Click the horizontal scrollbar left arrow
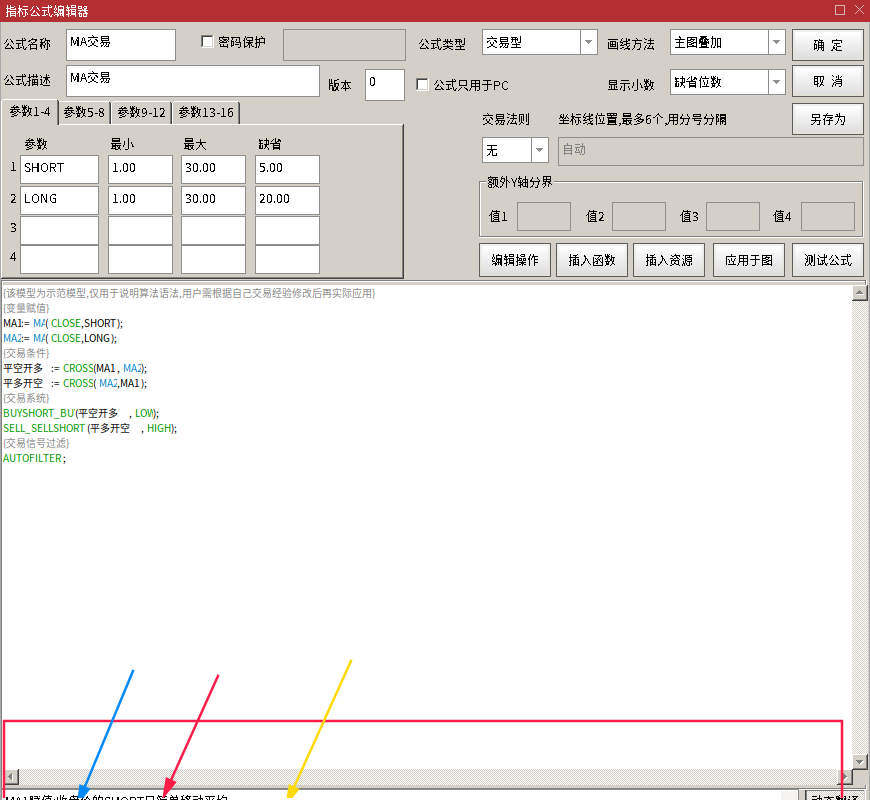Viewport: 870px width, 800px height. pyautogui.click(x=10, y=777)
